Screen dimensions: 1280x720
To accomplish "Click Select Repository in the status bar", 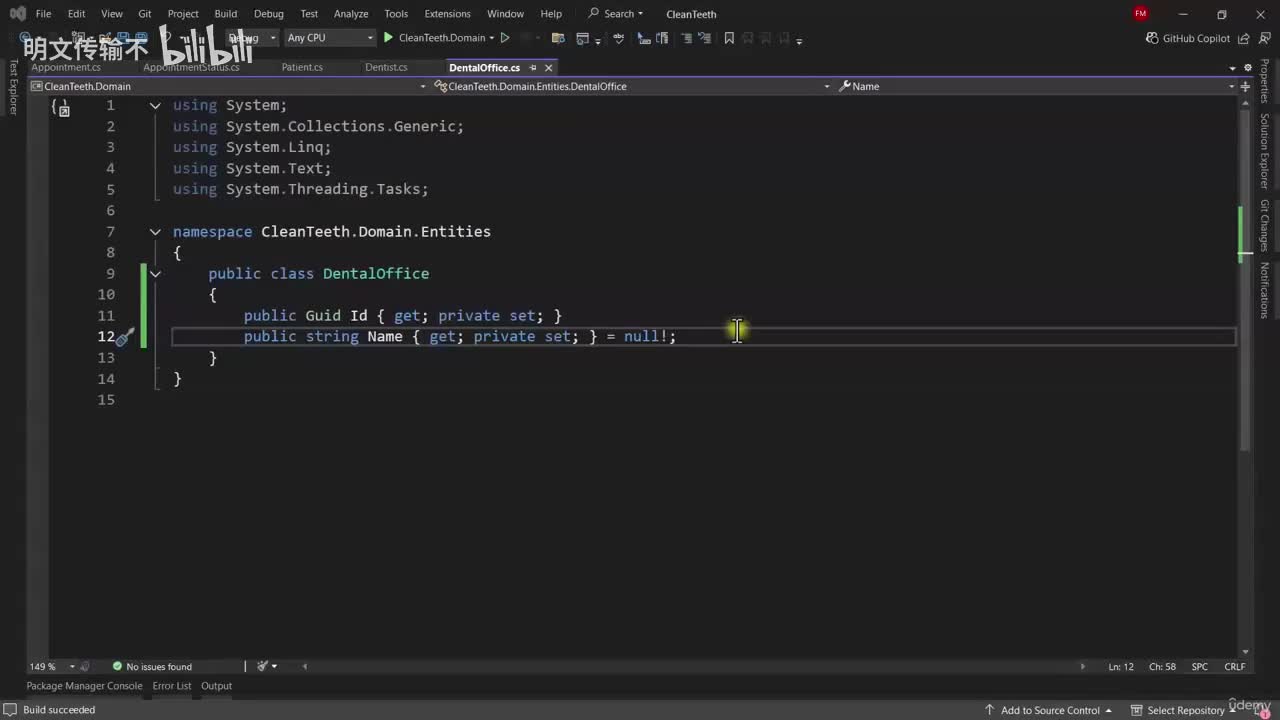I will 1185,710.
